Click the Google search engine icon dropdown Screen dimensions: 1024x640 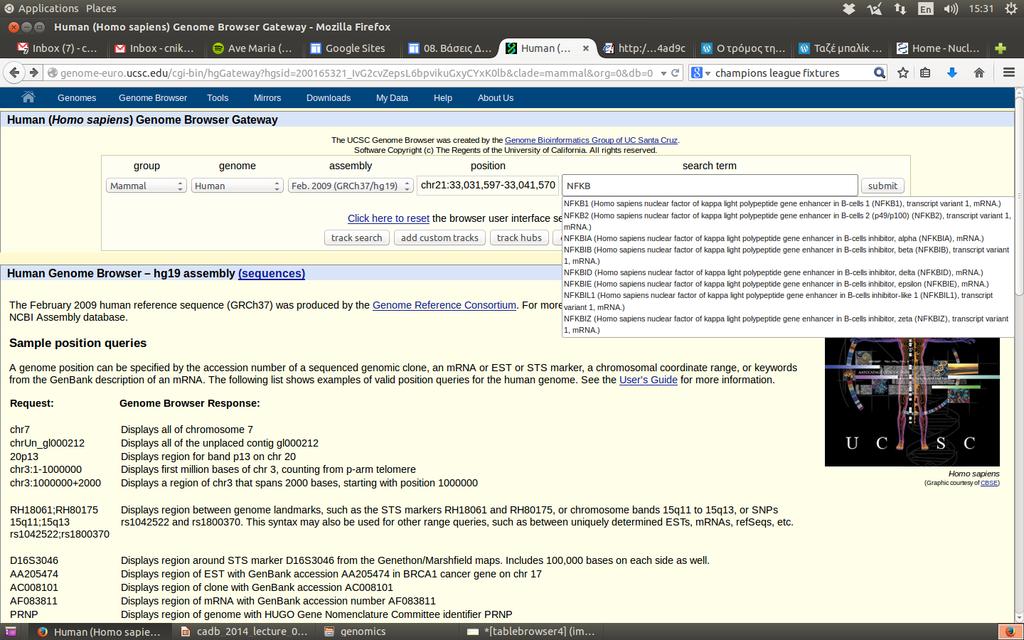[x=700, y=73]
